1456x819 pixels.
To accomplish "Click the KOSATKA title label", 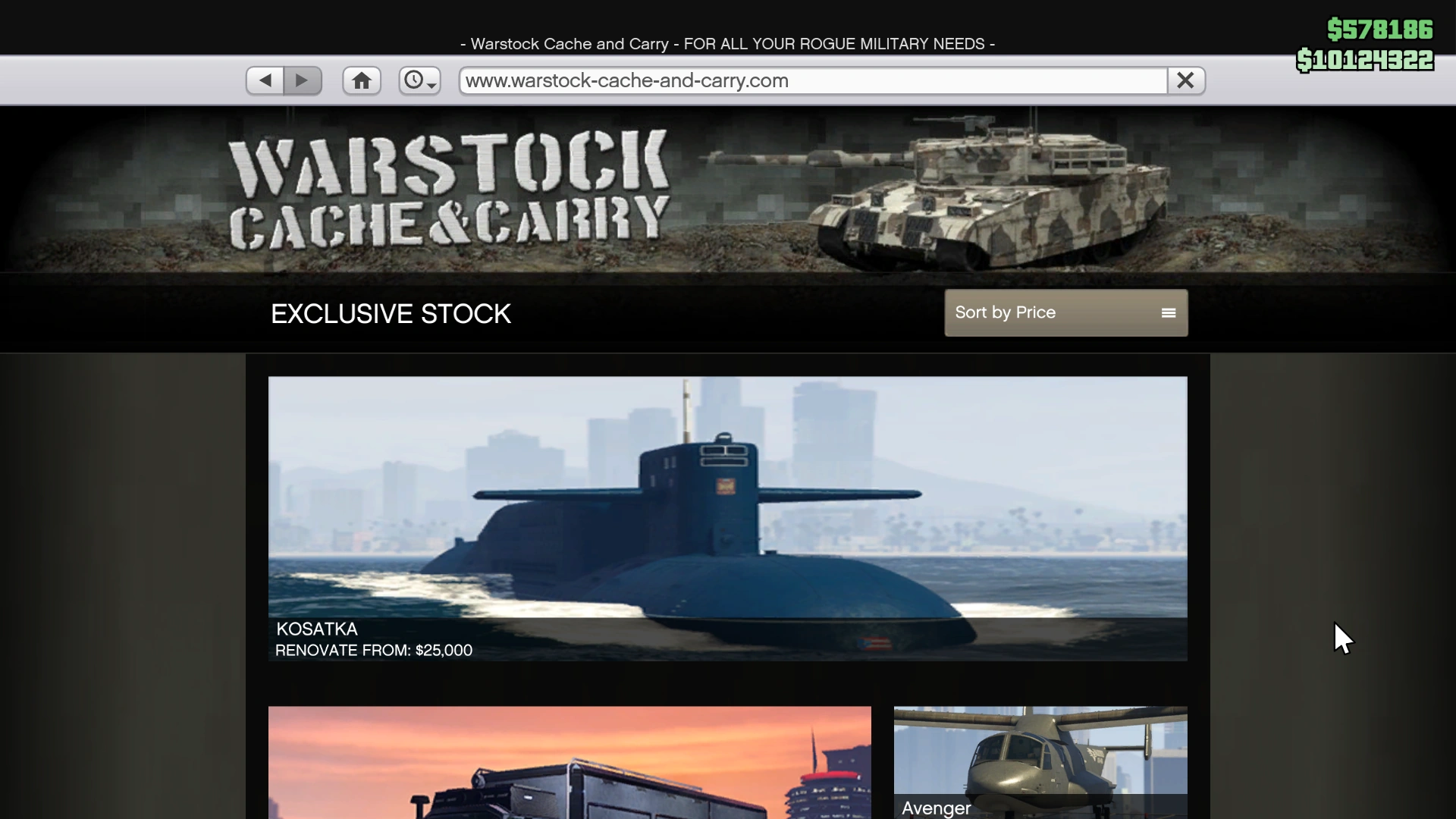I will point(317,629).
